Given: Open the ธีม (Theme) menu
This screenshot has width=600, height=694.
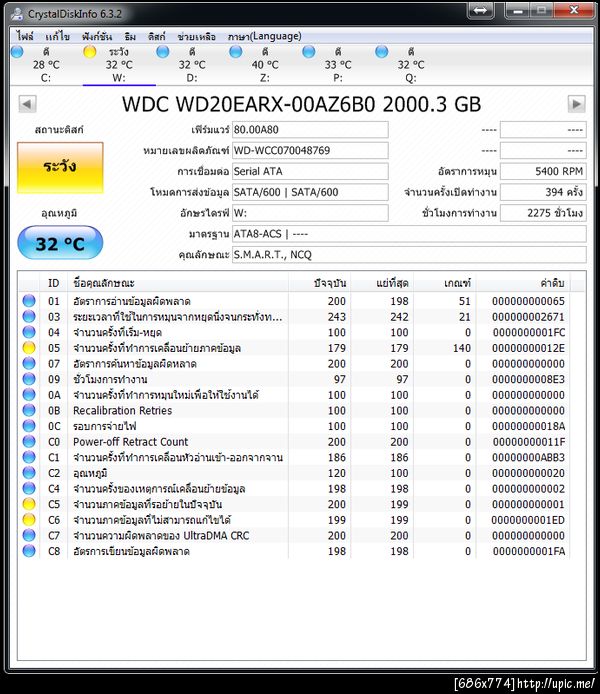Looking at the screenshot, I should click(x=130, y=36).
